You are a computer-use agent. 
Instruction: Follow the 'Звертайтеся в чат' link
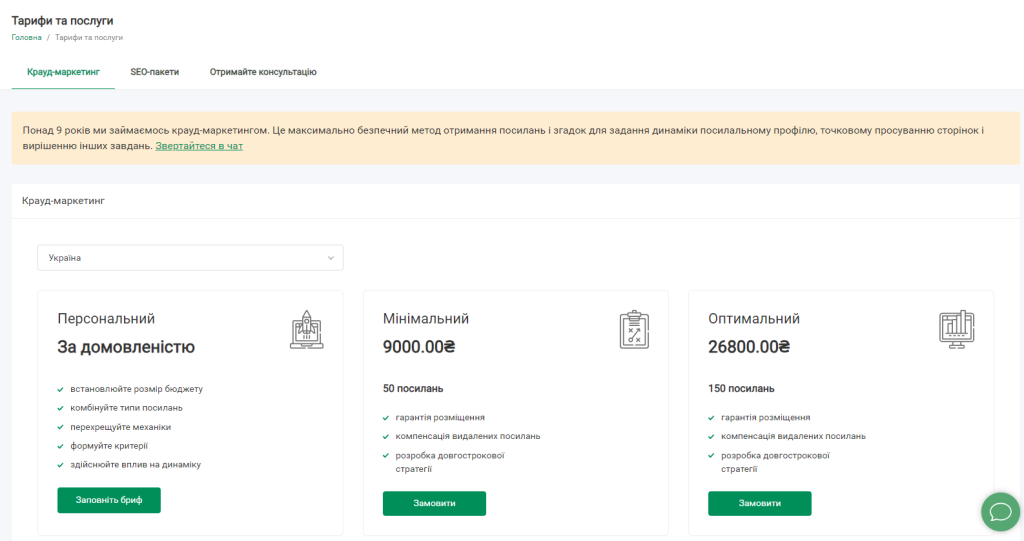[x=199, y=146]
